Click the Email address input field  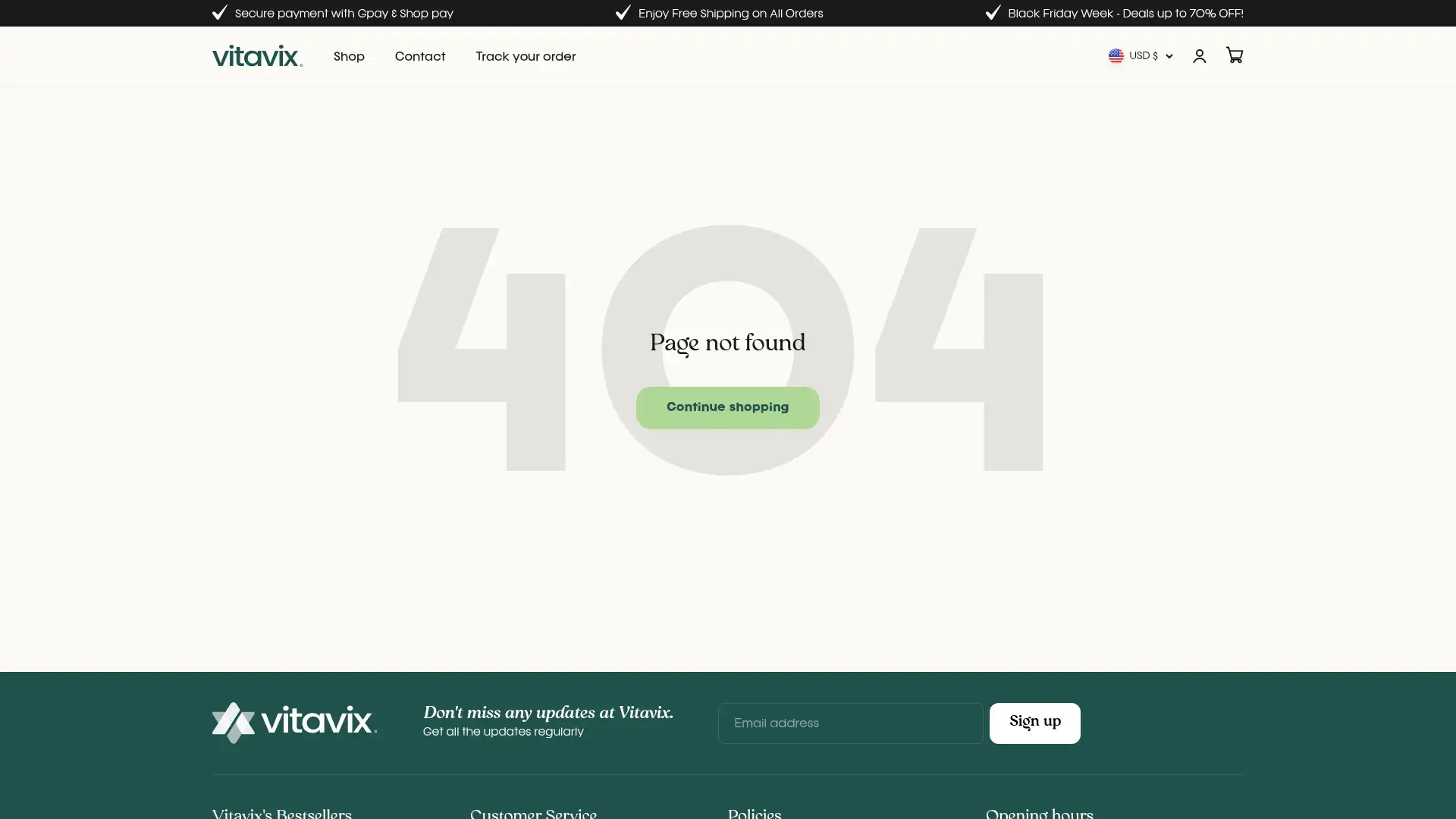849,723
